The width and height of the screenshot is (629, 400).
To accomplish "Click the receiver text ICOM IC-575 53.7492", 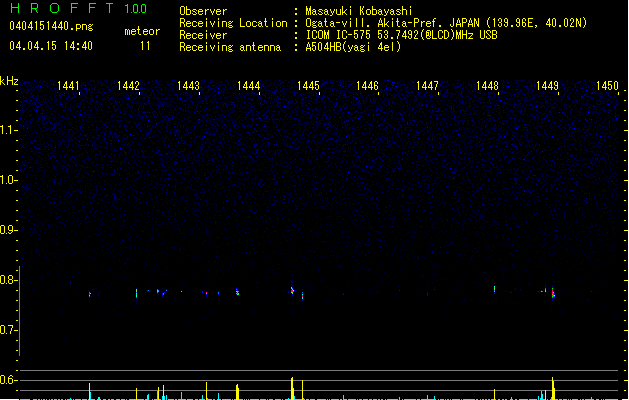I will pyautogui.click(x=359, y=35).
